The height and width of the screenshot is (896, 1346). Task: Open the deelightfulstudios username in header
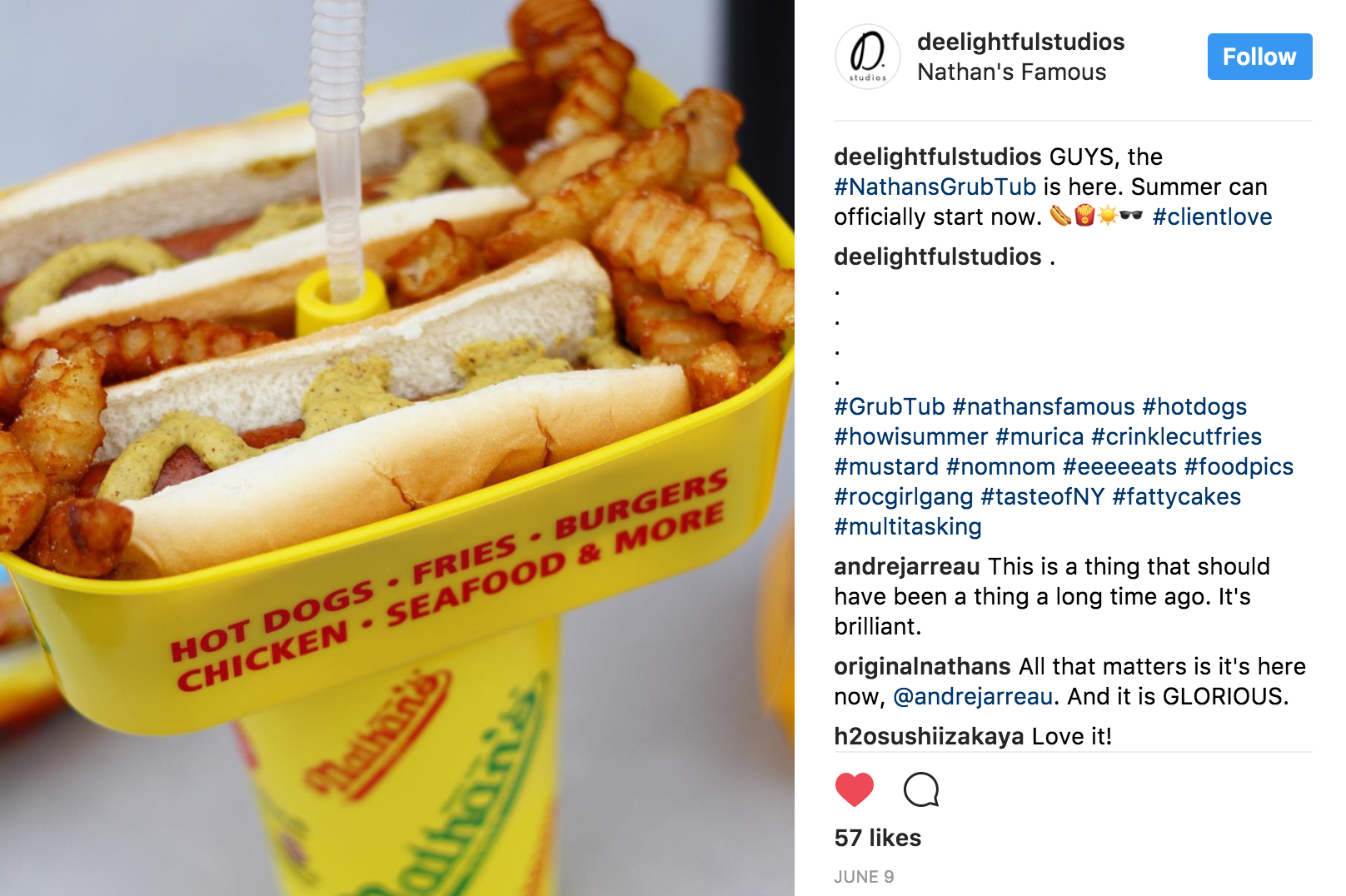click(1020, 42)
